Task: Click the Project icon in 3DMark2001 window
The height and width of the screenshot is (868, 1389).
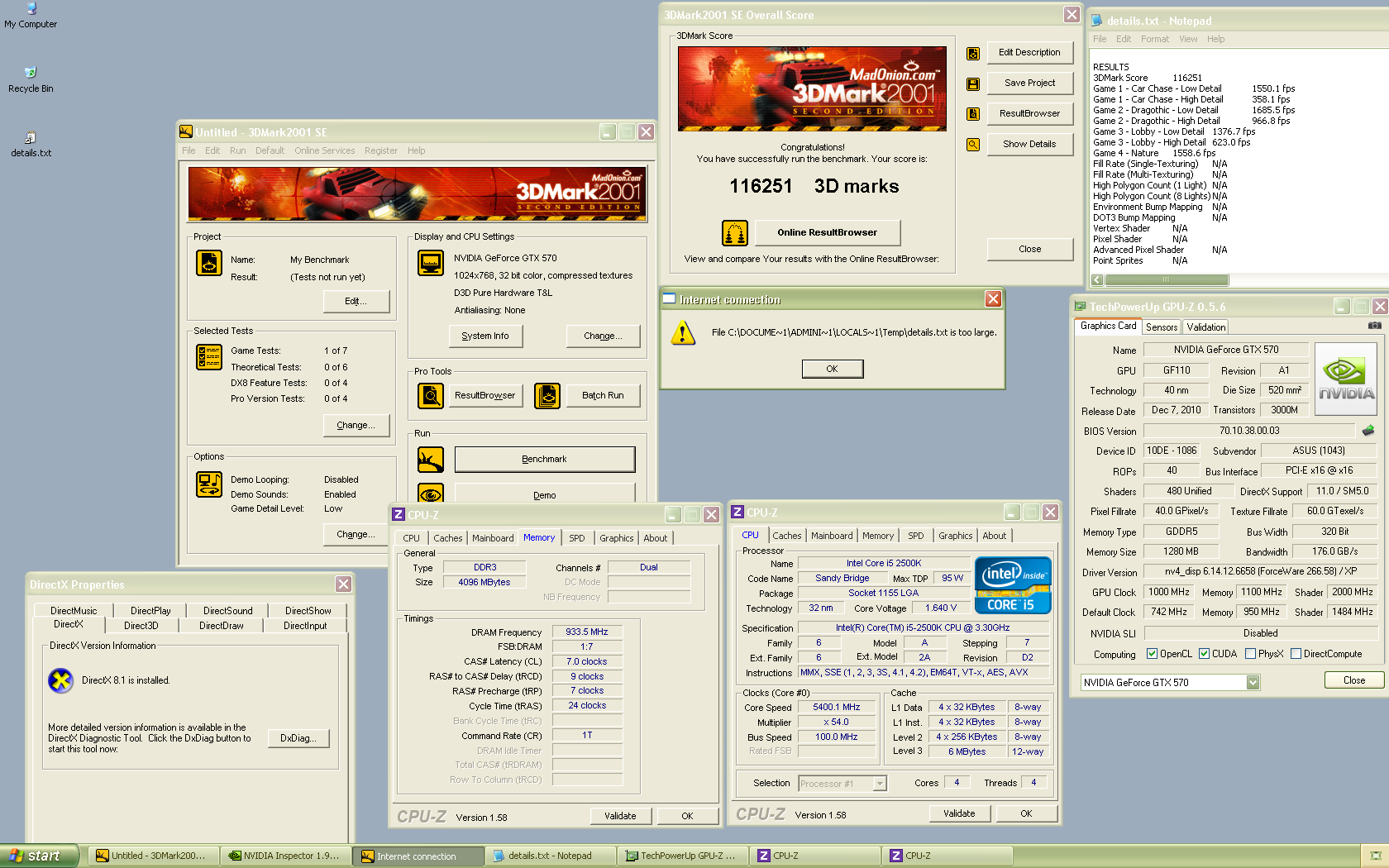Action: 209,263
